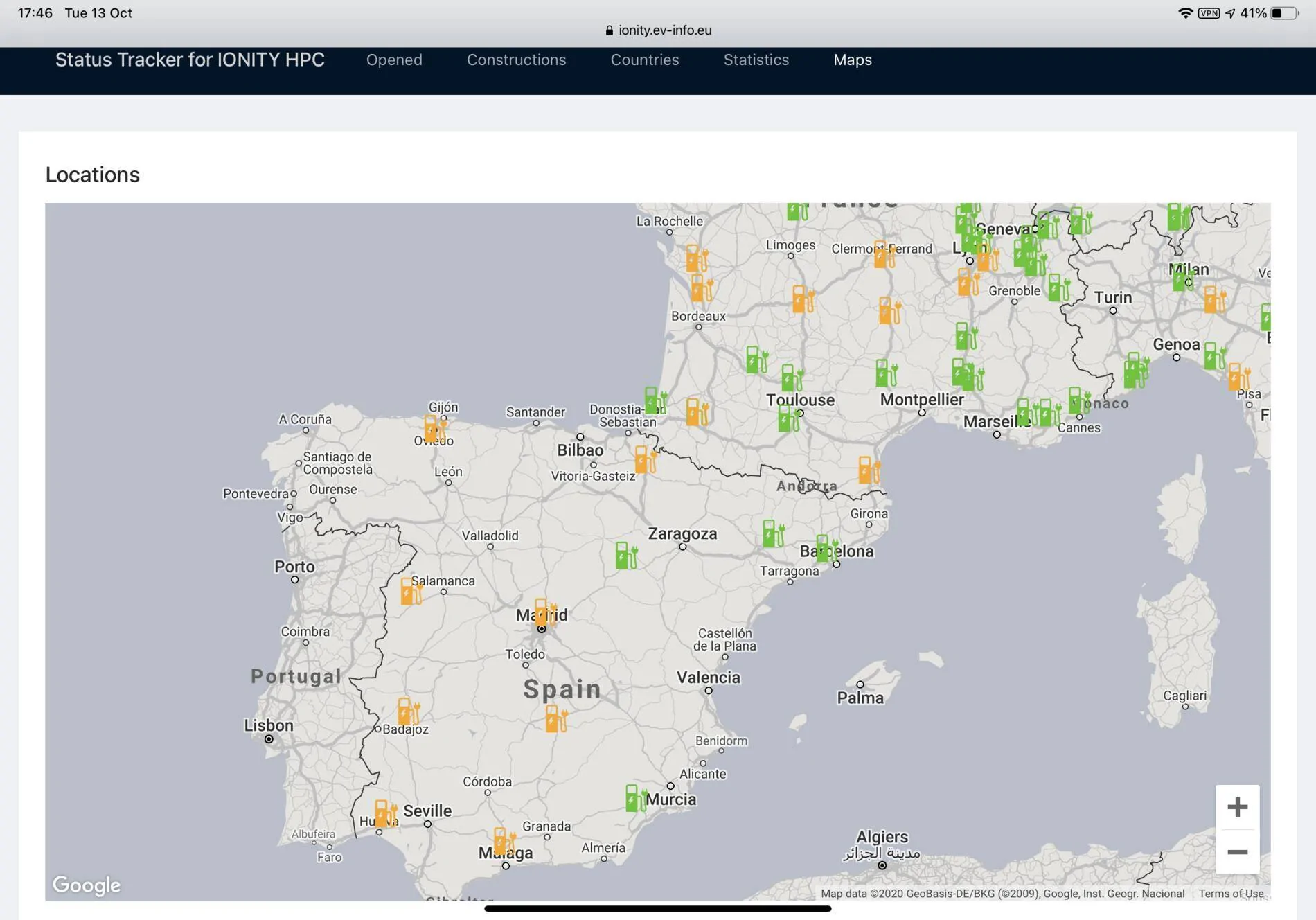The height and width of the screenshot is (920, 1316).
Task: Select the green charger marker at Toulouse
Action: [x=789, y=418]
